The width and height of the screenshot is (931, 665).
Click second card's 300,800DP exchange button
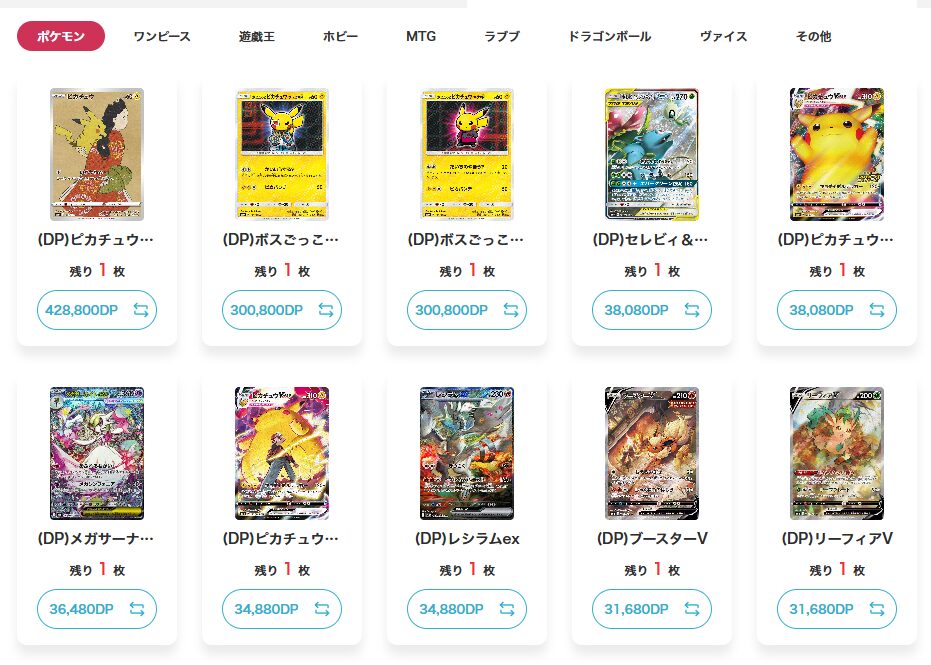click(282, 310)
